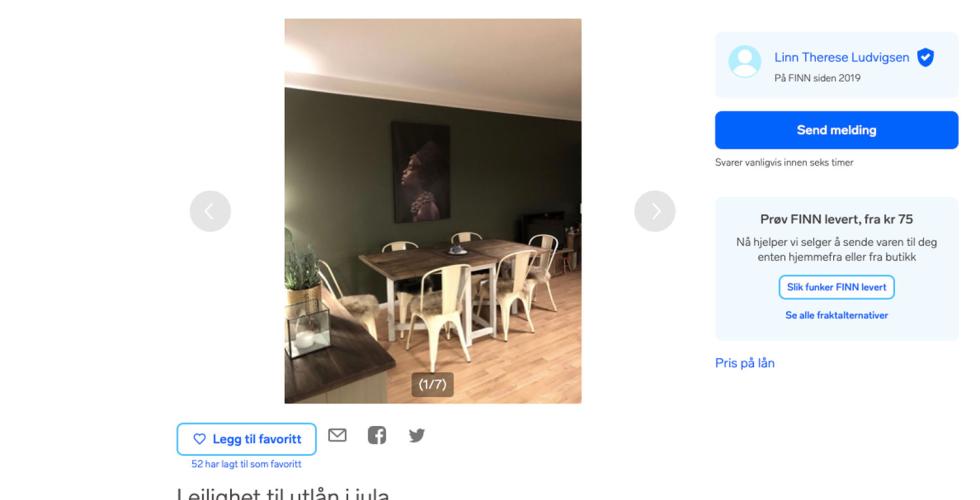980x500 pixels.
Task: Share the listing on Facebook
Action: click(377, 435)
